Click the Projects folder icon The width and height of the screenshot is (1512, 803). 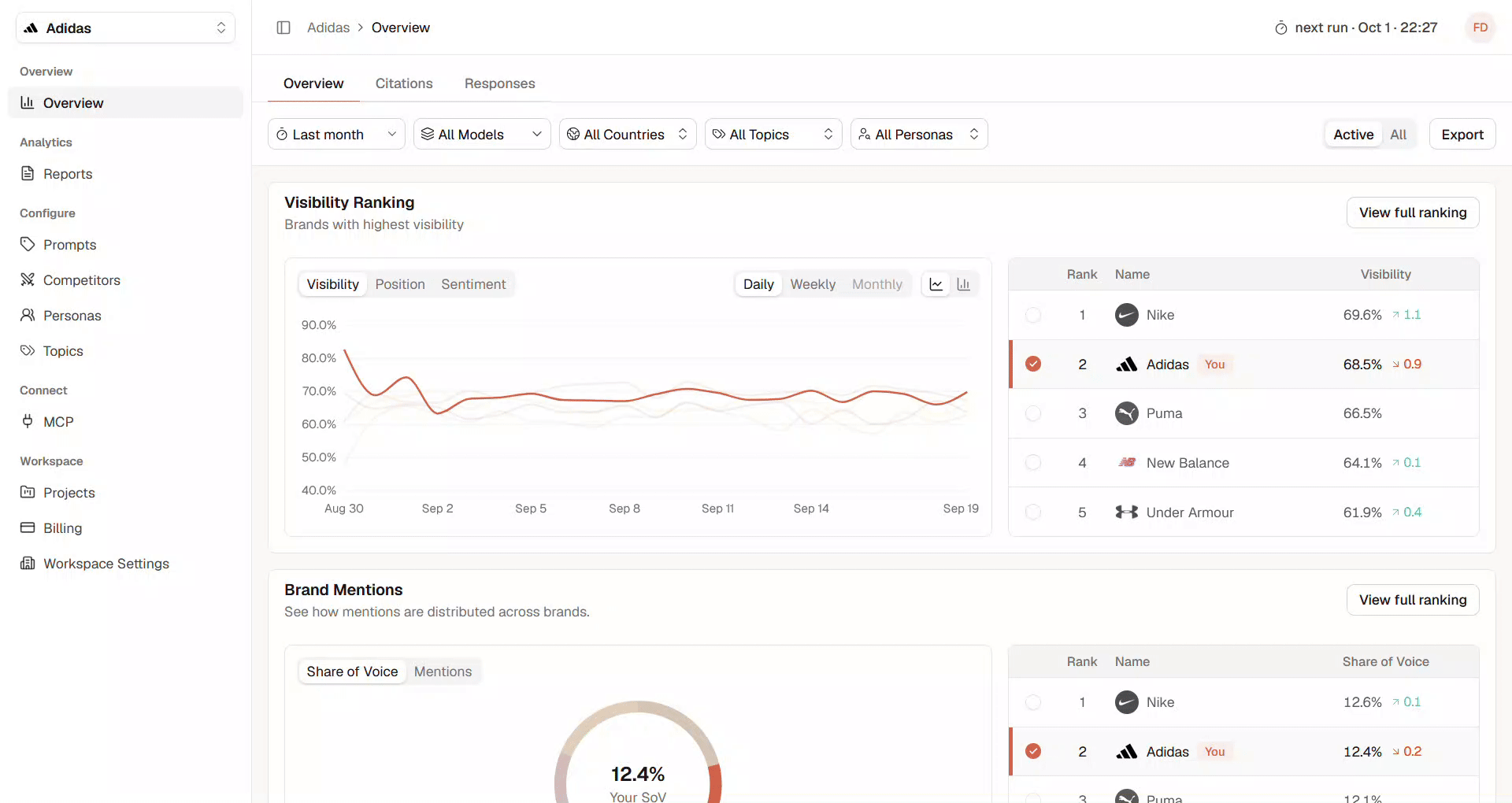(x=28, y=492)
